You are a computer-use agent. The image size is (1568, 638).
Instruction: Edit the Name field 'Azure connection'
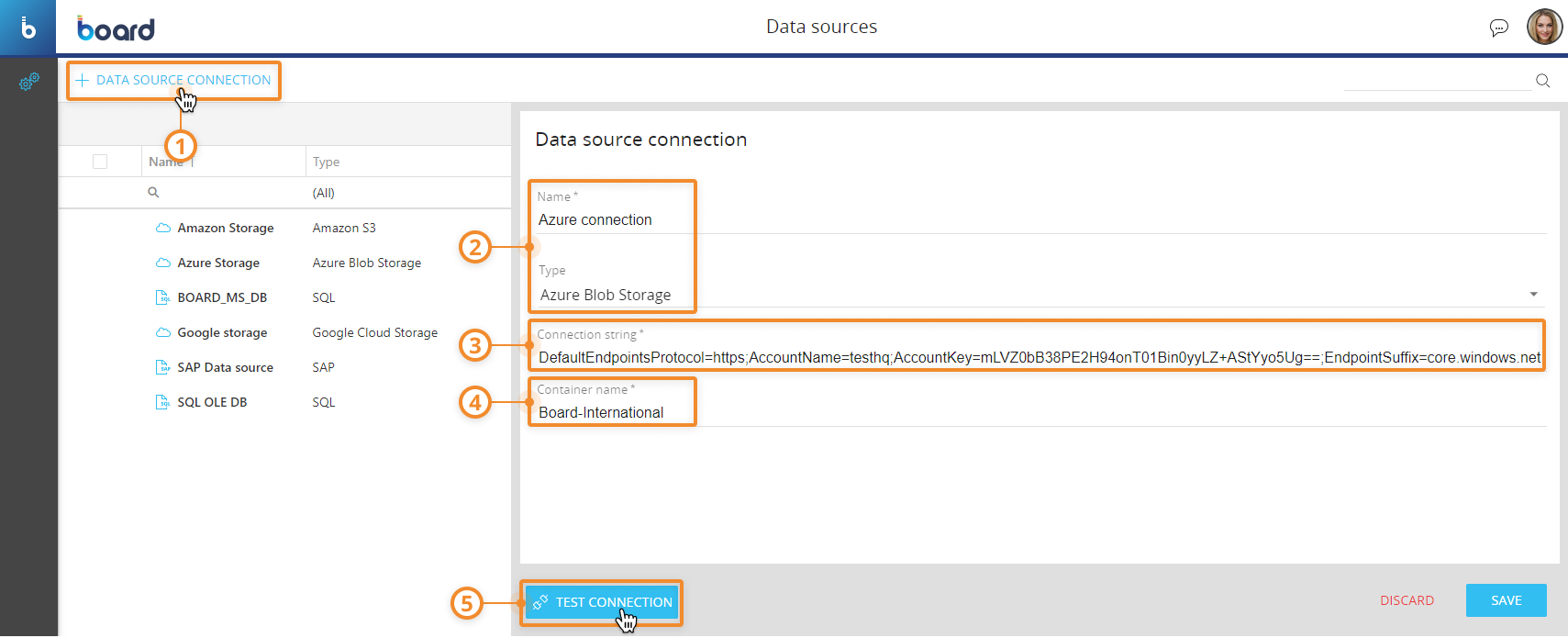click(x=1040, y=219)
